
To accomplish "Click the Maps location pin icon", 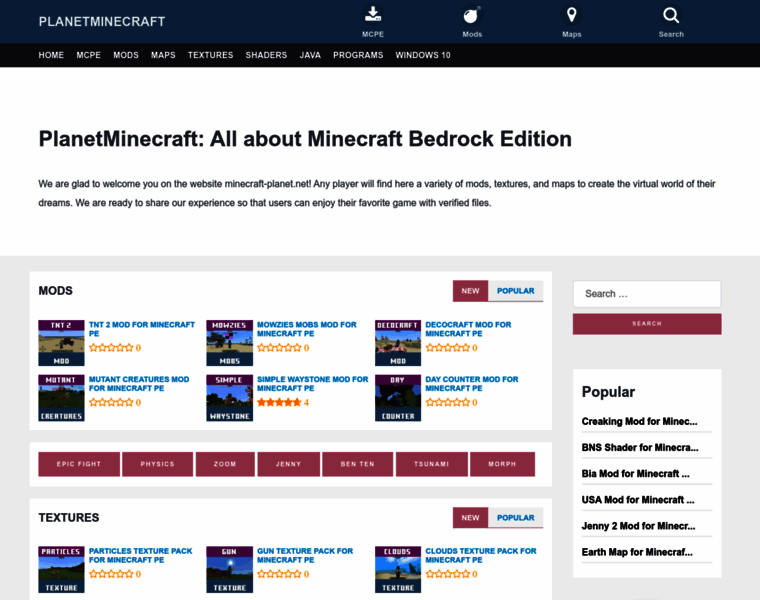I will [x=571, y=15].
